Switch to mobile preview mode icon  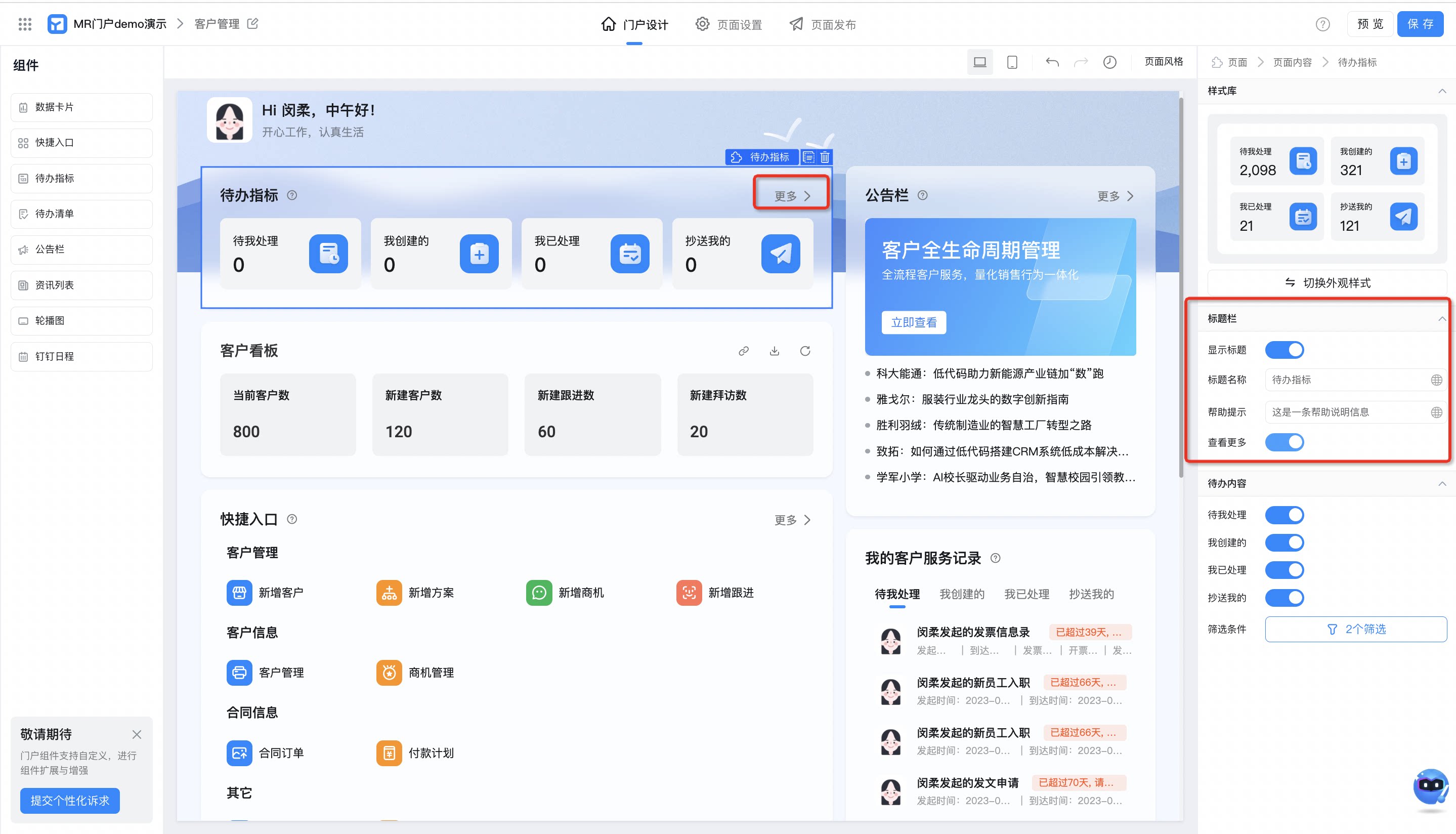click(1012, 62)
